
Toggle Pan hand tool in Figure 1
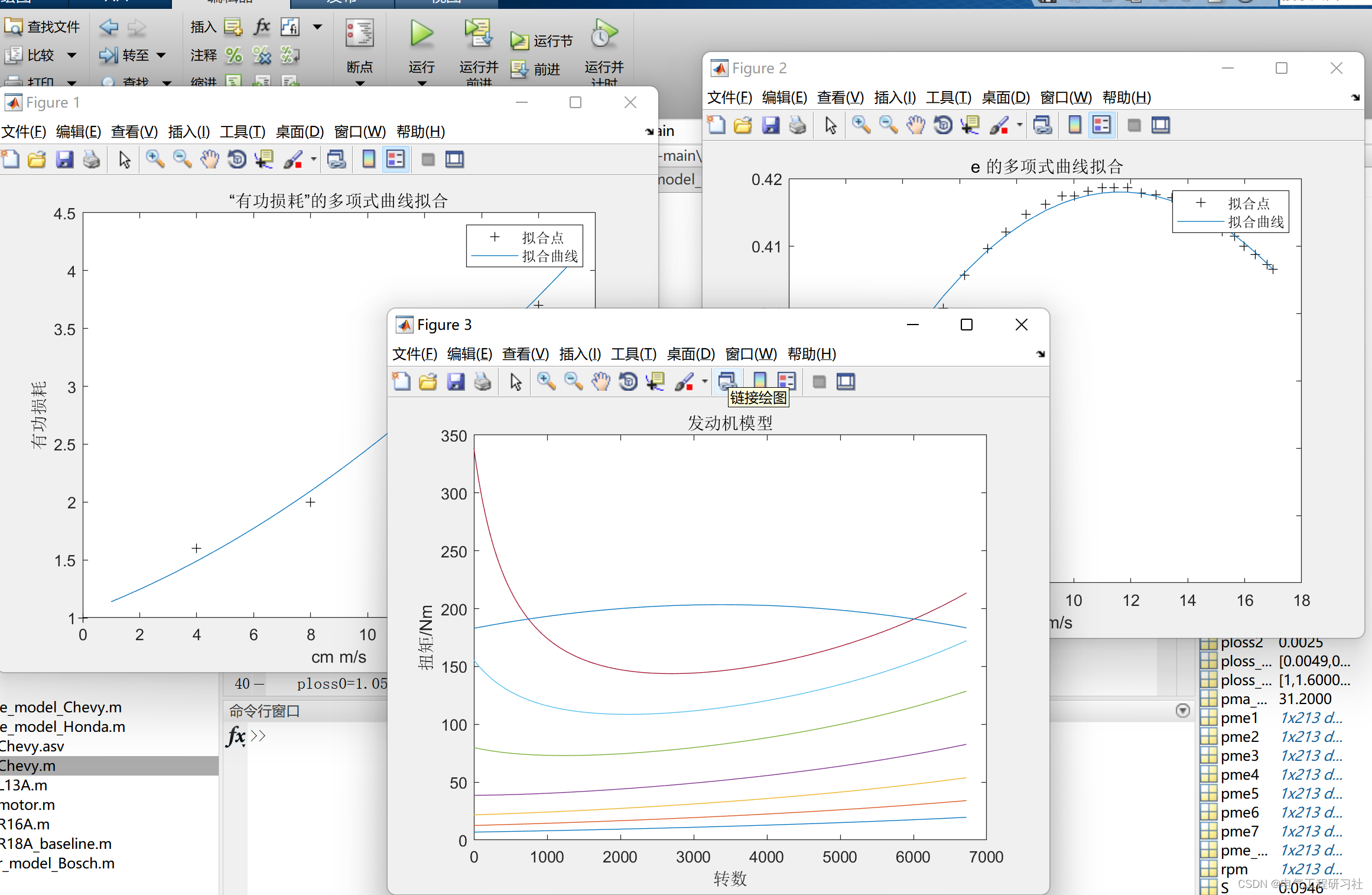coord(209,160)
